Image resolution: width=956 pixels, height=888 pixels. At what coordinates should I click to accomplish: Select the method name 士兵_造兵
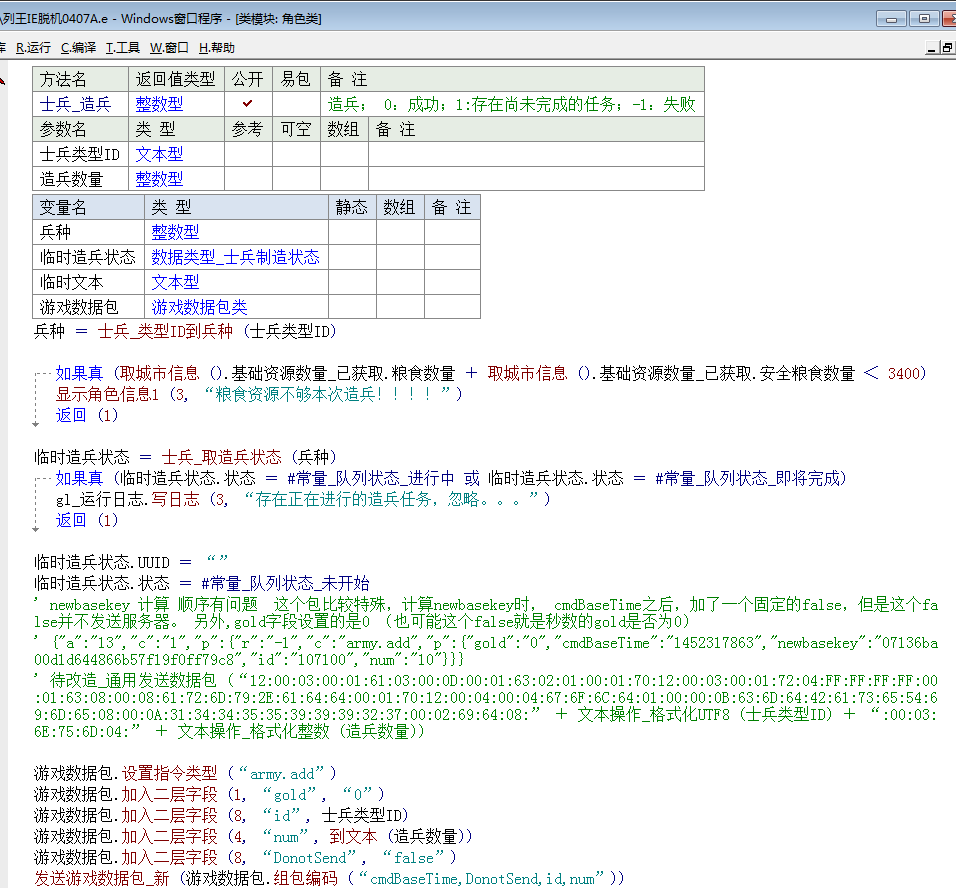[75, 104]
